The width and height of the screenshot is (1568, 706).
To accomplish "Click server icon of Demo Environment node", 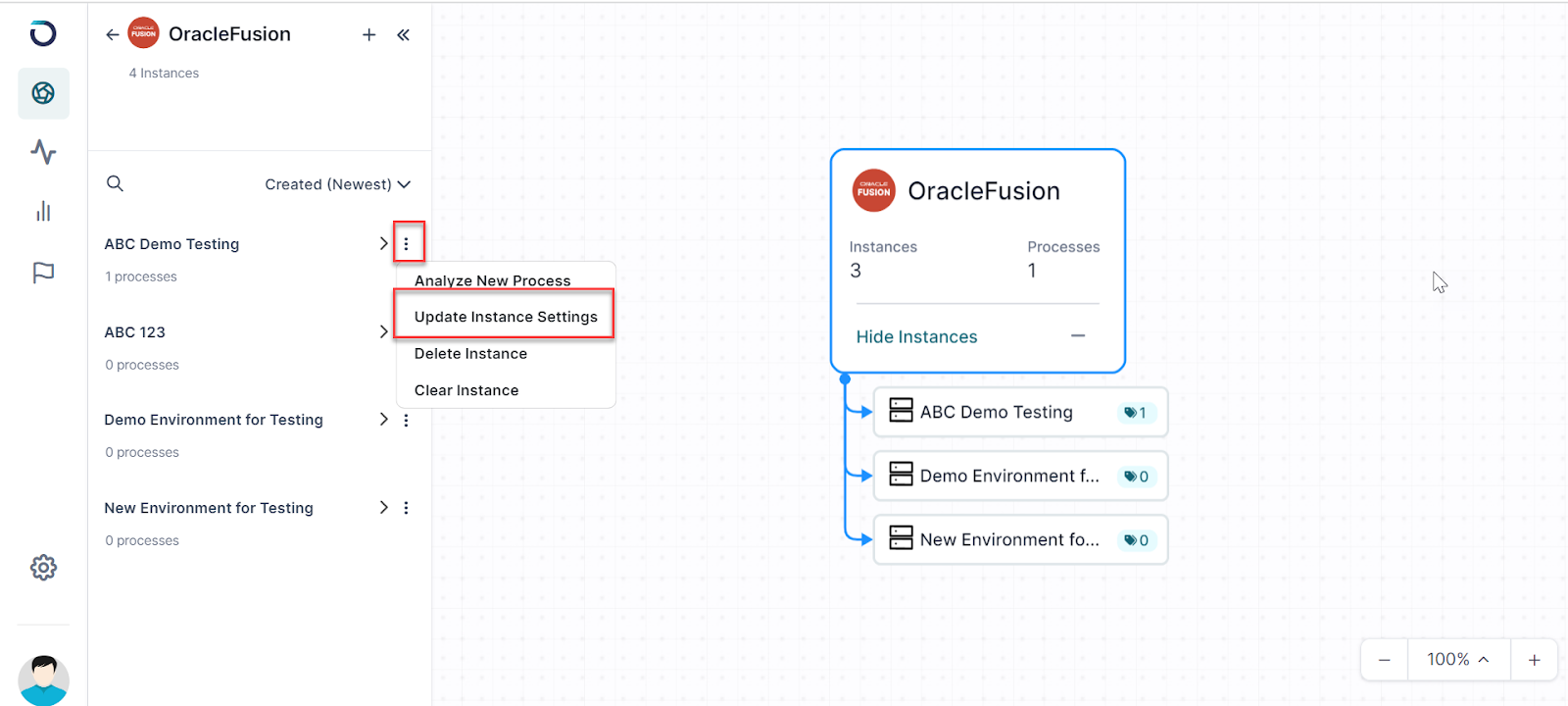I will (x=901, y=474).
